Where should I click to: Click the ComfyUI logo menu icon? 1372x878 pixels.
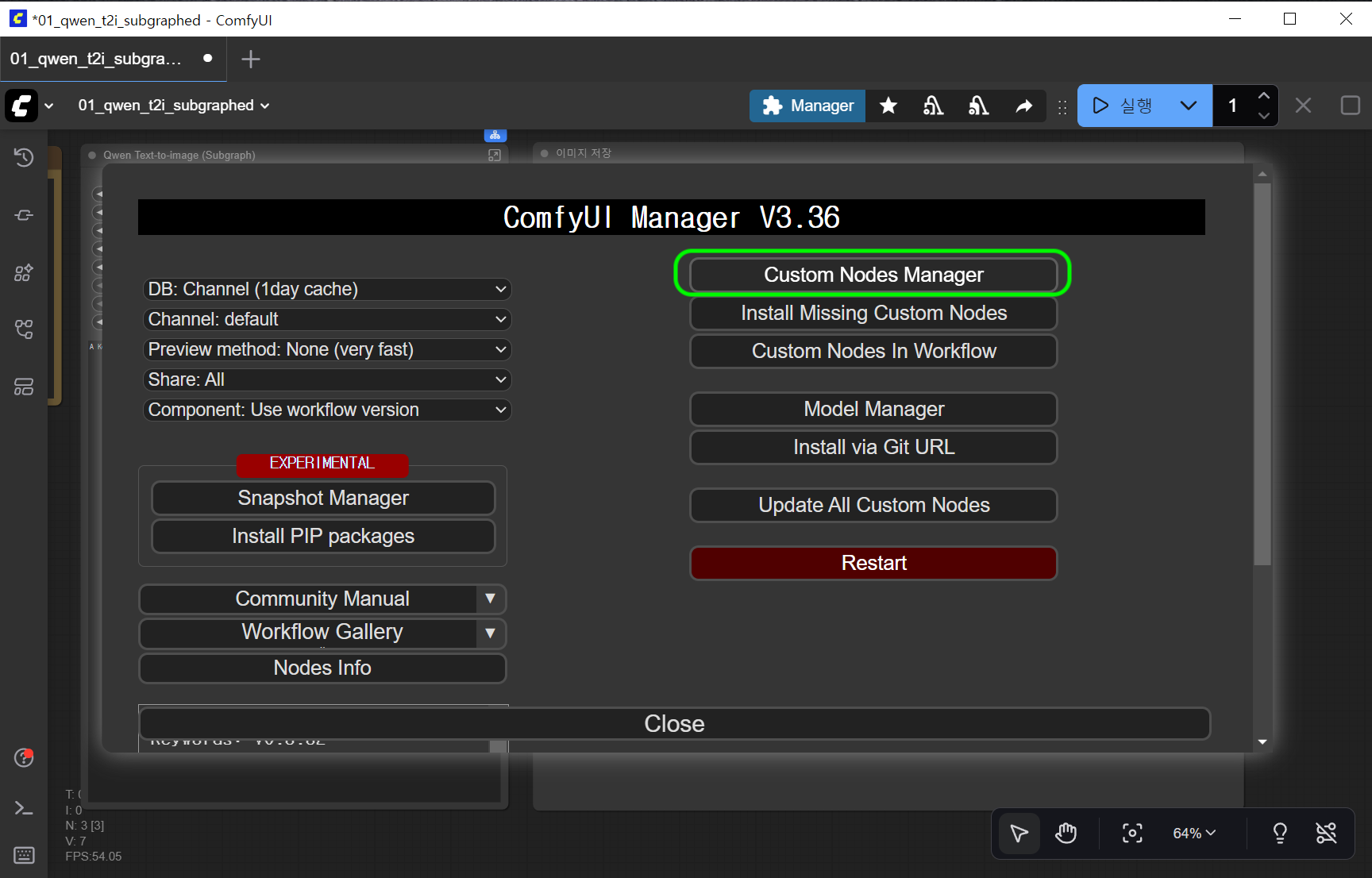point(21,106)
